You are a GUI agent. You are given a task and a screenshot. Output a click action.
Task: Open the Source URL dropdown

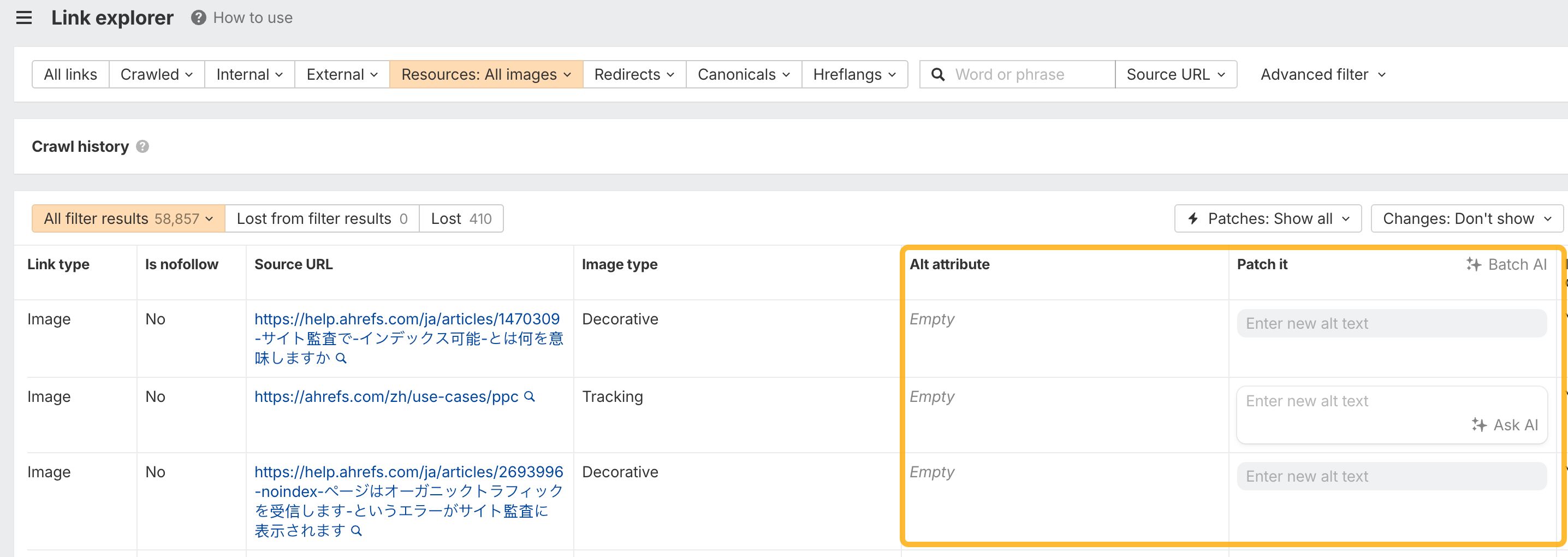[1175, 74]
